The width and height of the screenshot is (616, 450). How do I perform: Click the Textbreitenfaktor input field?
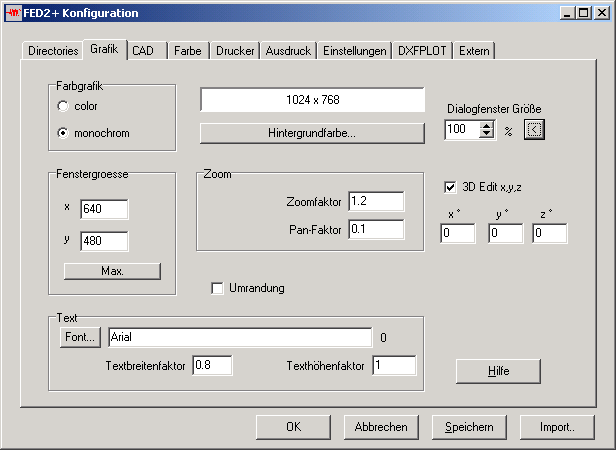click(x=212, y=366)
